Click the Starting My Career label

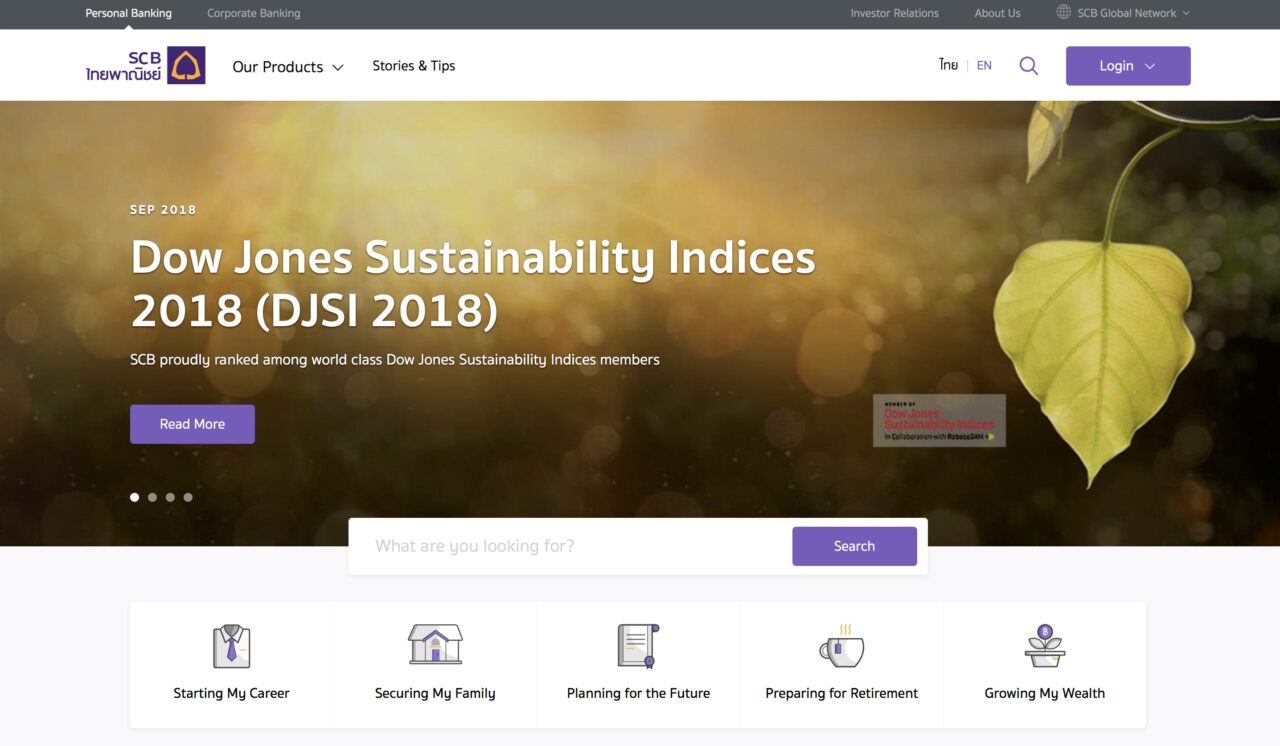231,693
